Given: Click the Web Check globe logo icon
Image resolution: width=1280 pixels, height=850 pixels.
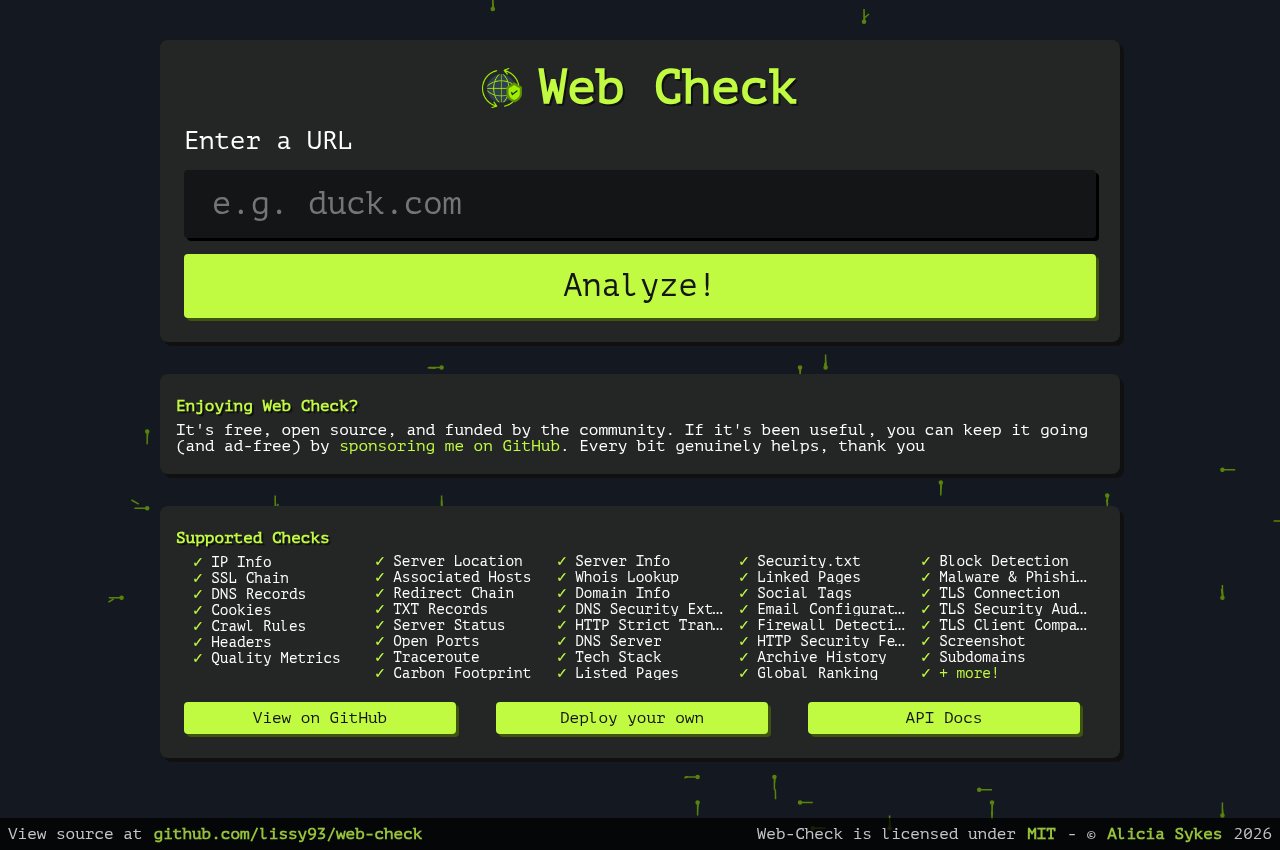Looking at the screenshot, I should (502, 88).
